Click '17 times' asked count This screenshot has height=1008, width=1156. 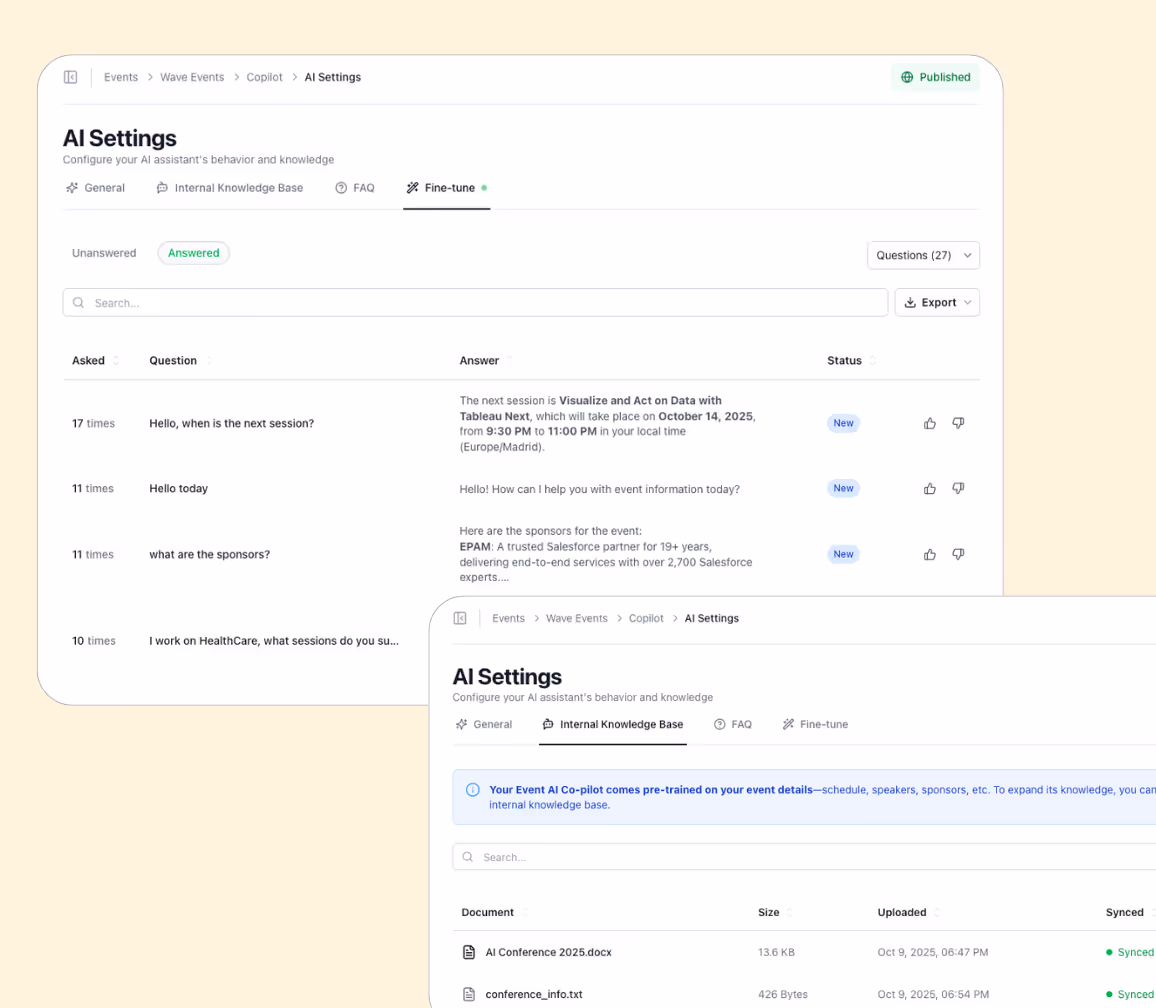click(94, 423)
